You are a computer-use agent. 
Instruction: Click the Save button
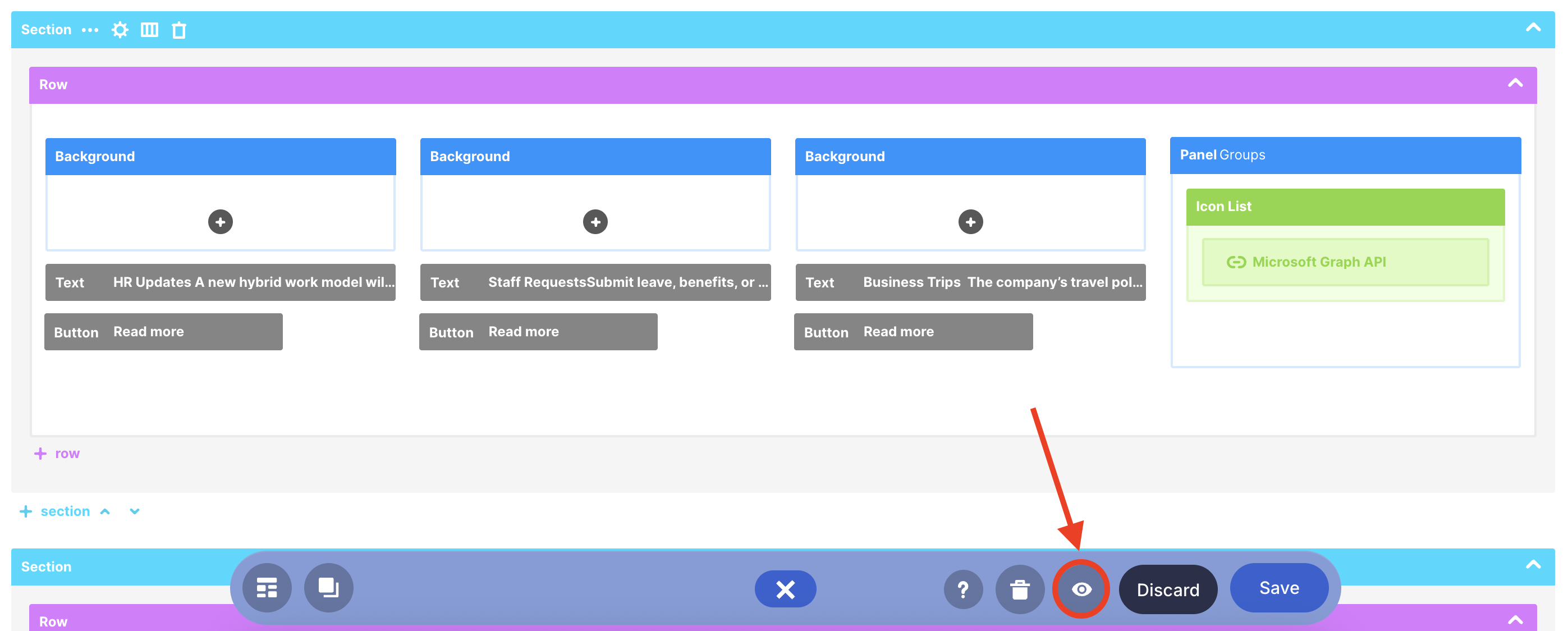(x=1279, y=588)
